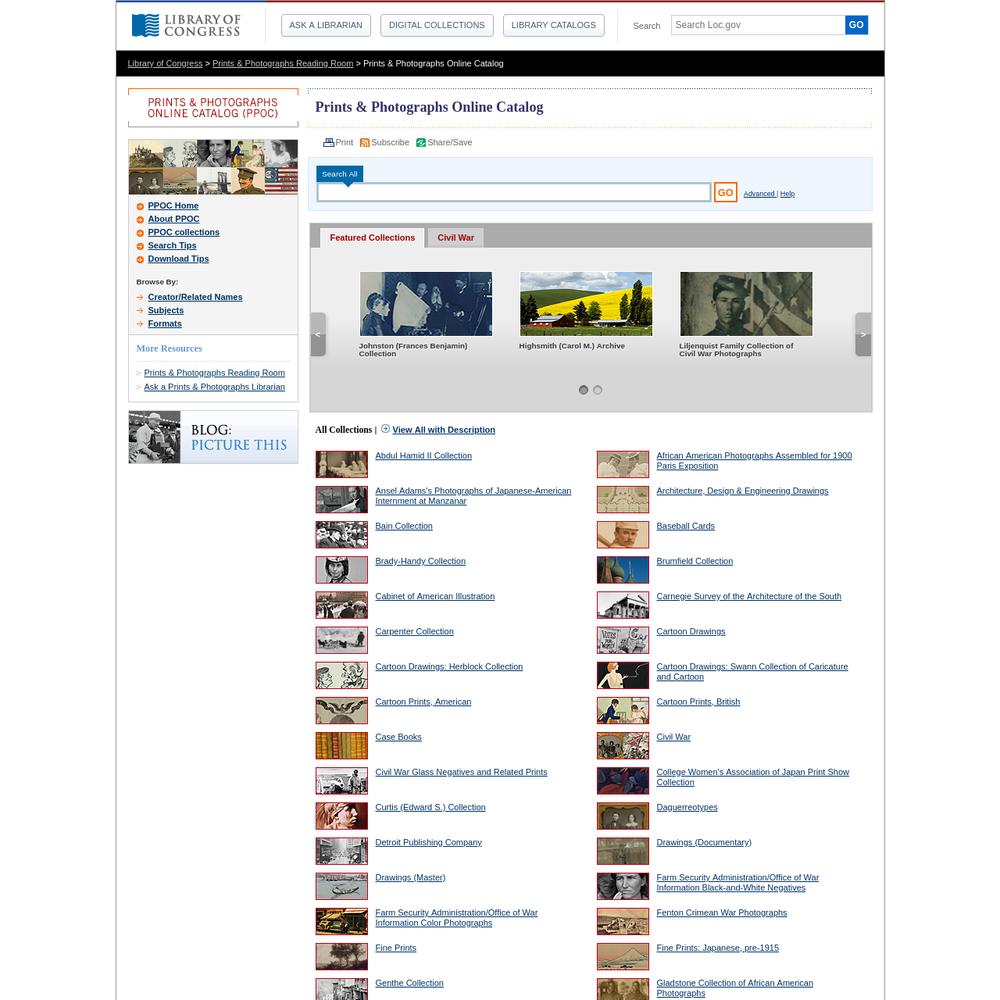This screenshot has width=1000, height=1000.
Task: Select first carousel page dot
Action: point(583,390)
